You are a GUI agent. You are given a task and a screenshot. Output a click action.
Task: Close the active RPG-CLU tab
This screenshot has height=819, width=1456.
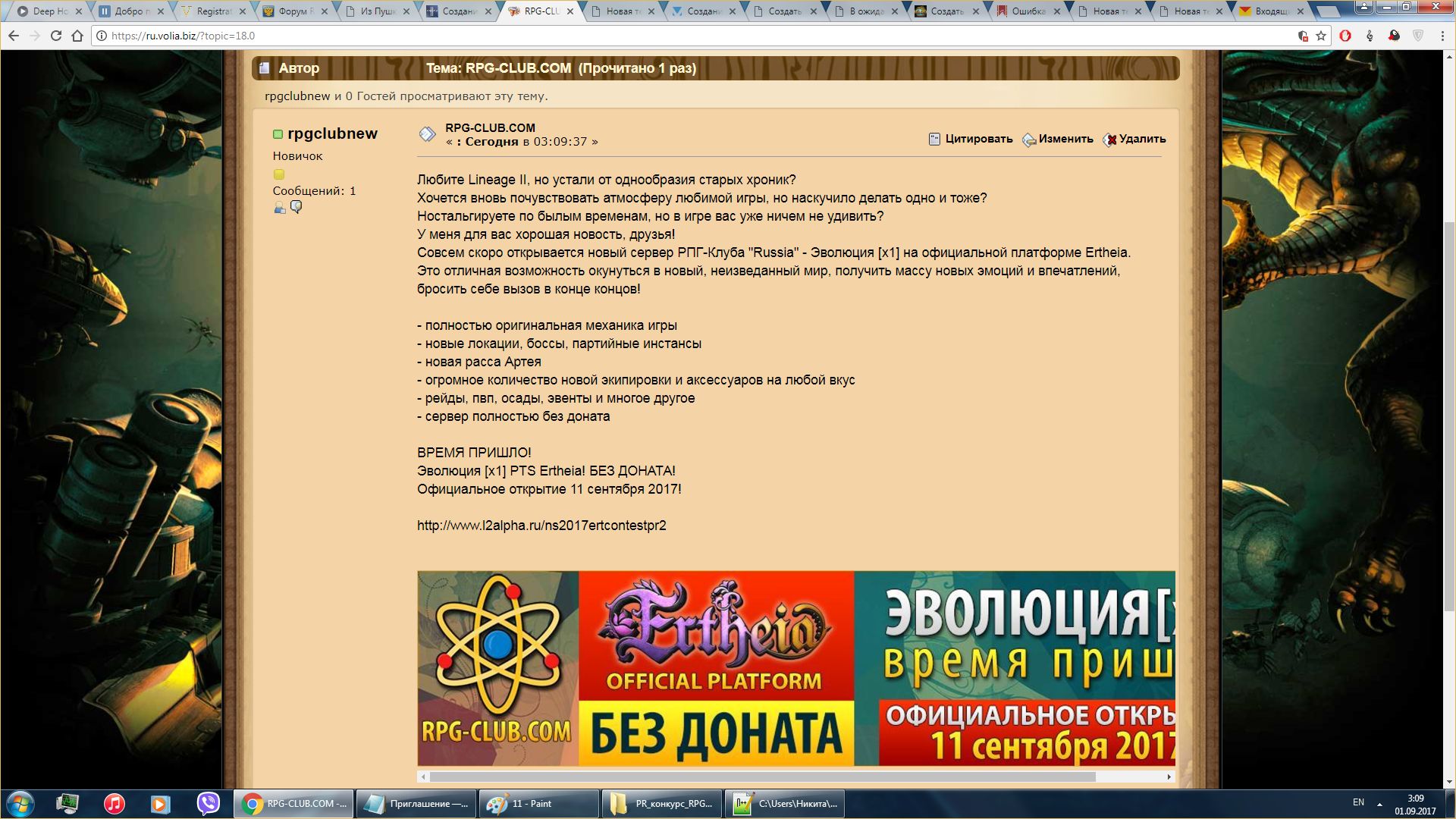pos(570,11)
